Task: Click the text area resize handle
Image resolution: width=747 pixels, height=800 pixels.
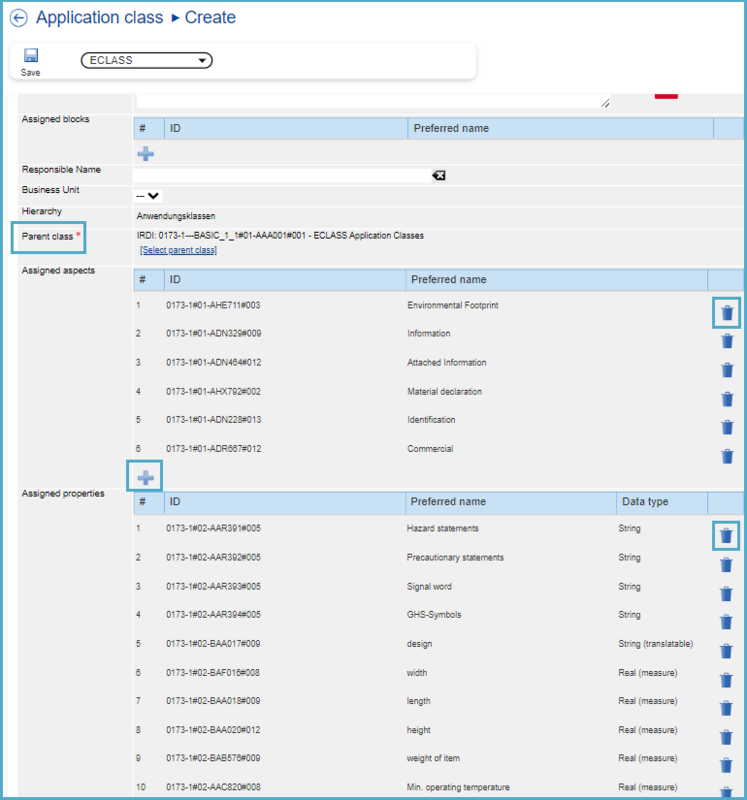Action: coord(605,102)
